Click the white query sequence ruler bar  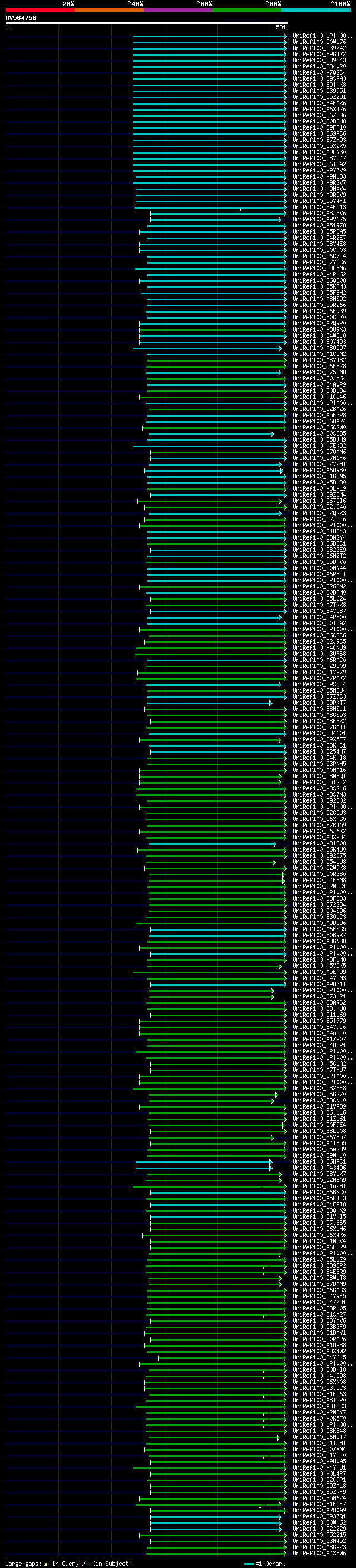147,22
